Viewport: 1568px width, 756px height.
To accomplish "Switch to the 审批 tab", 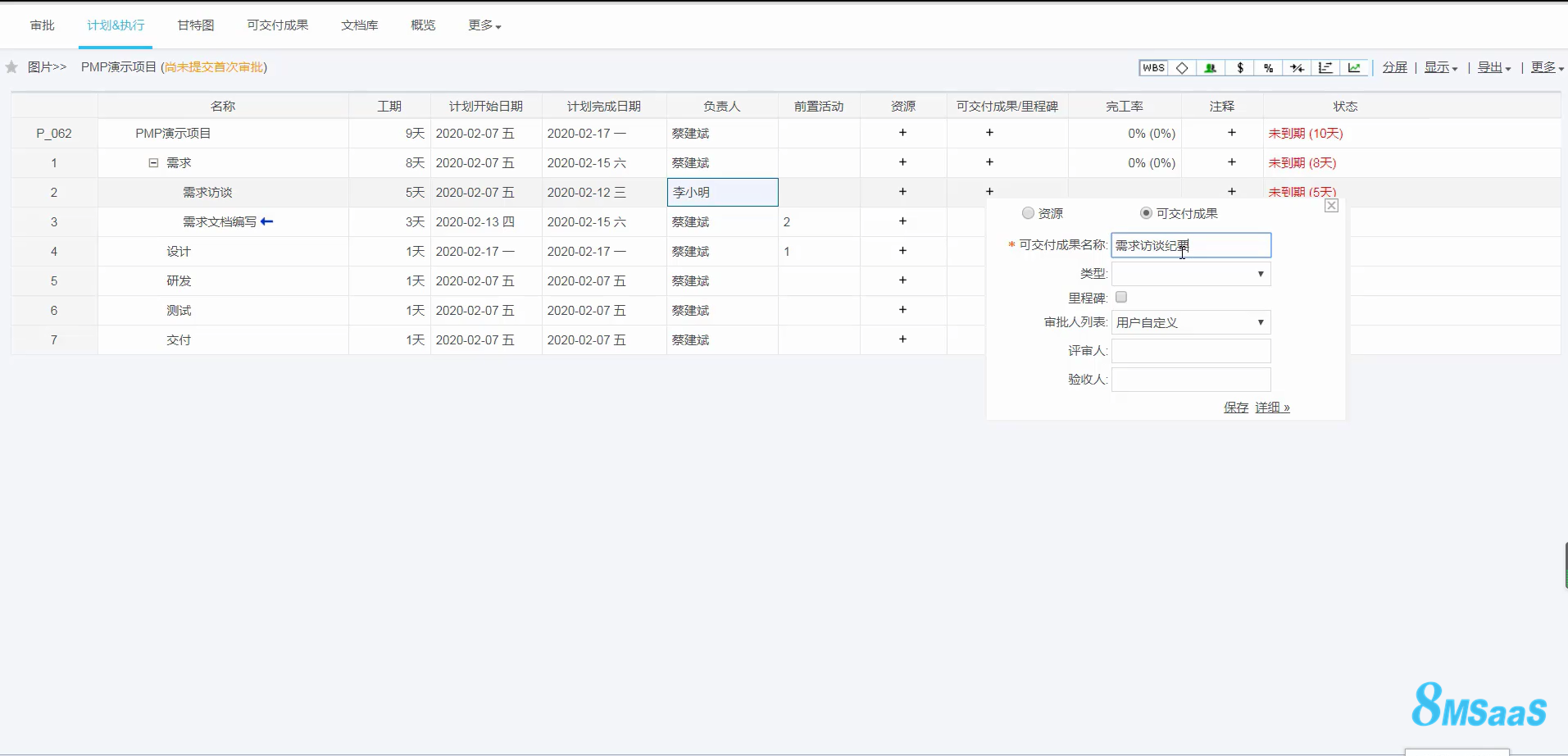I will point(43,25).
